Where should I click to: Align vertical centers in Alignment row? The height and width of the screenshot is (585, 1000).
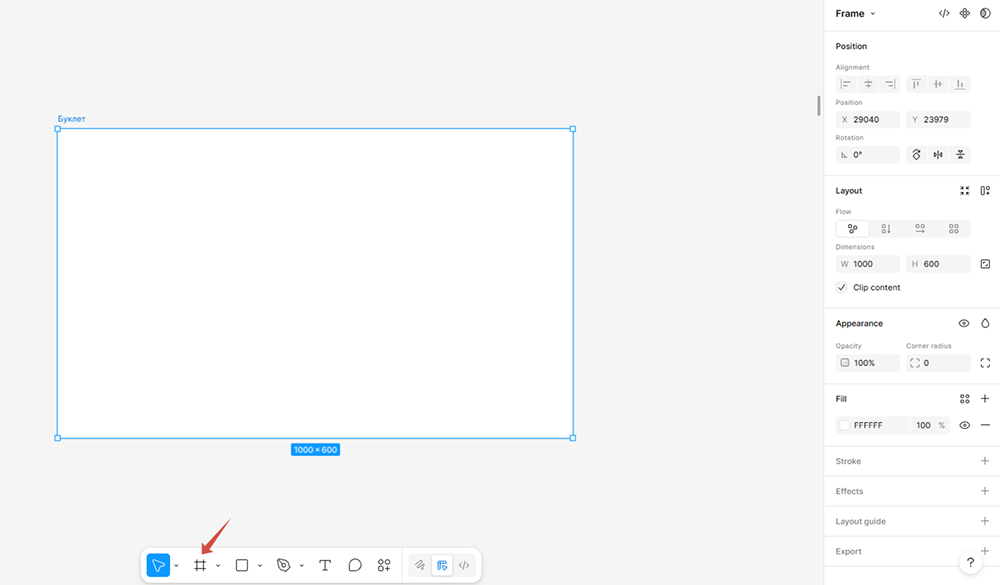click(938, 84)
